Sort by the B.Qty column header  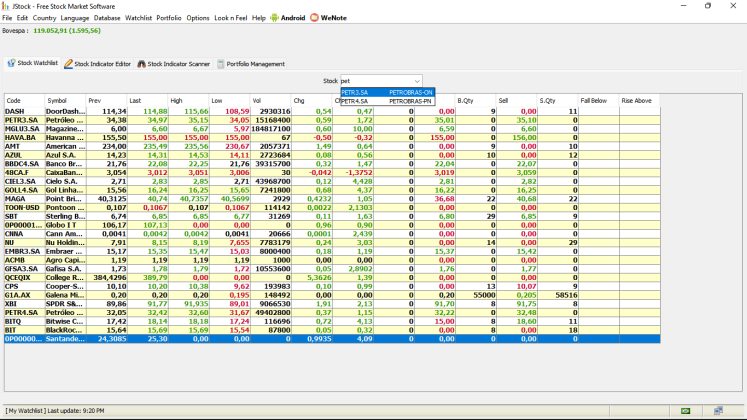(x=475, y=100)
